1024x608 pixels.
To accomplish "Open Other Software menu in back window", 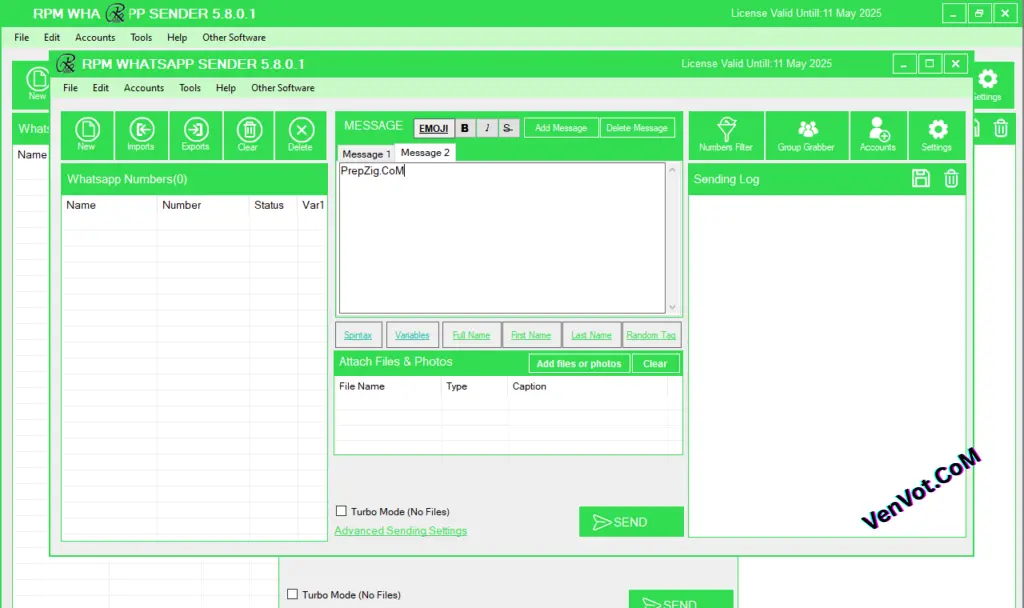I will pos(234,37).
